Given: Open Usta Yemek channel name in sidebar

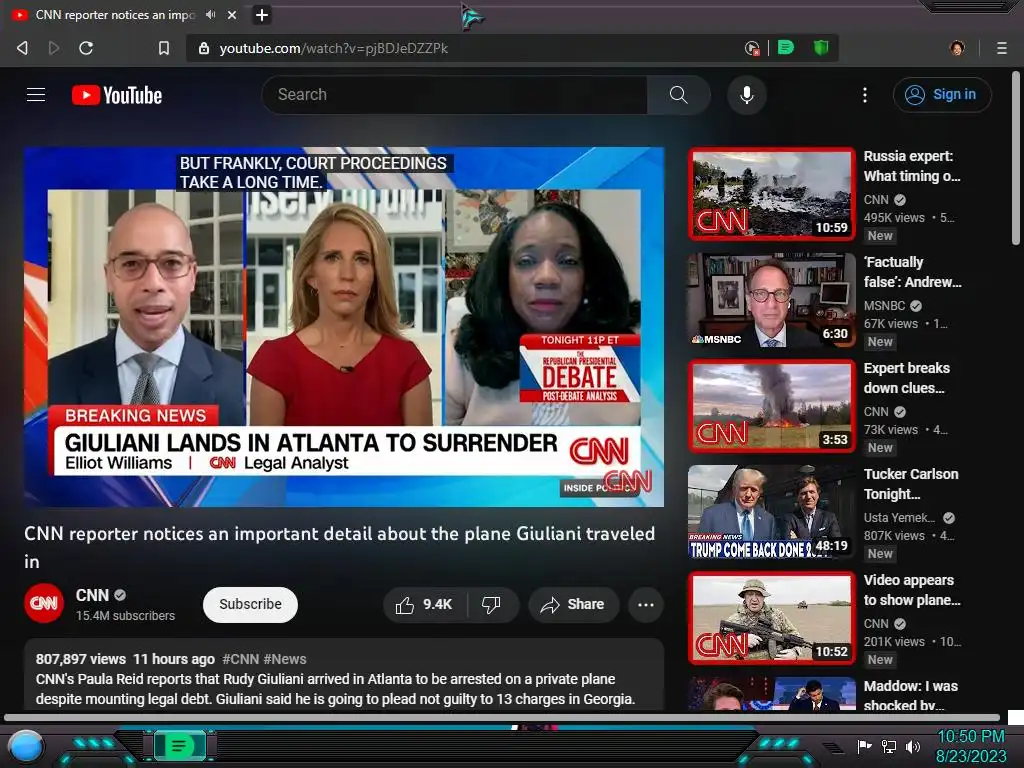Looking at the screenshot, I should [x=899, y=518].
